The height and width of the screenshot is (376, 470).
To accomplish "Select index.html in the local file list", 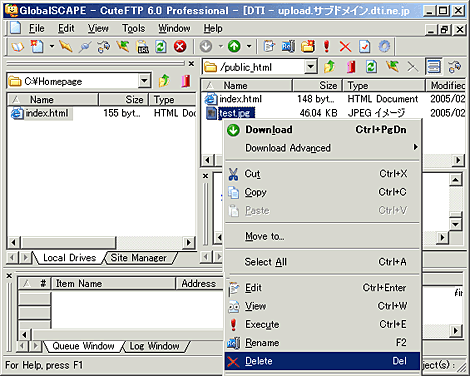I will (47, 113).
